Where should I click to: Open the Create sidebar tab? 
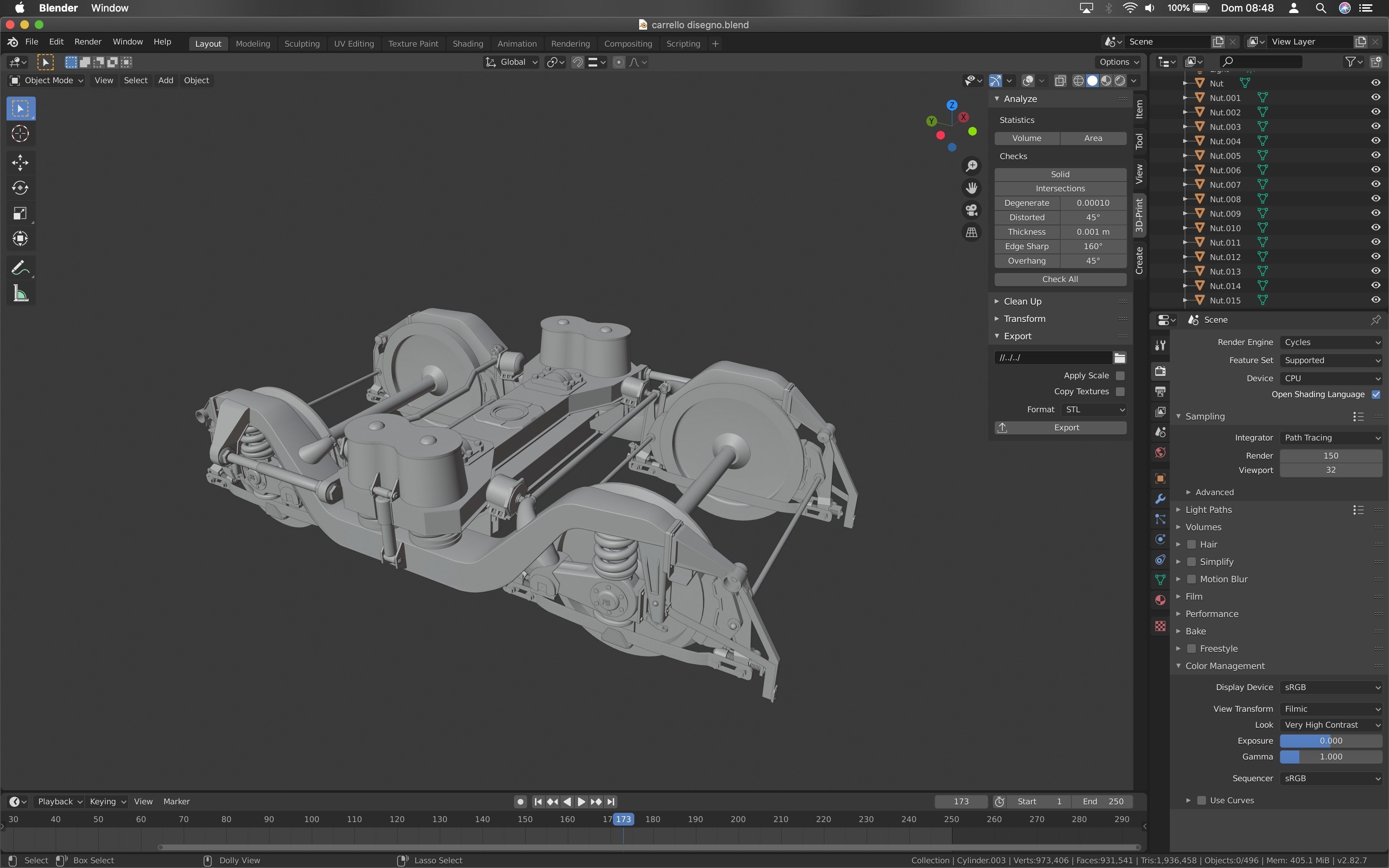tap(1139, 260)
